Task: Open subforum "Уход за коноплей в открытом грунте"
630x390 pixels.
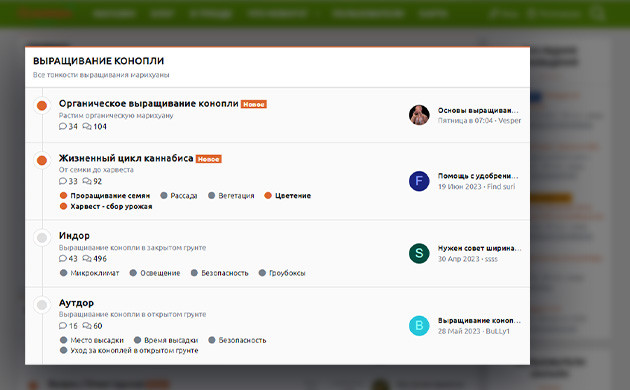Action: click(x=134, y=351)
